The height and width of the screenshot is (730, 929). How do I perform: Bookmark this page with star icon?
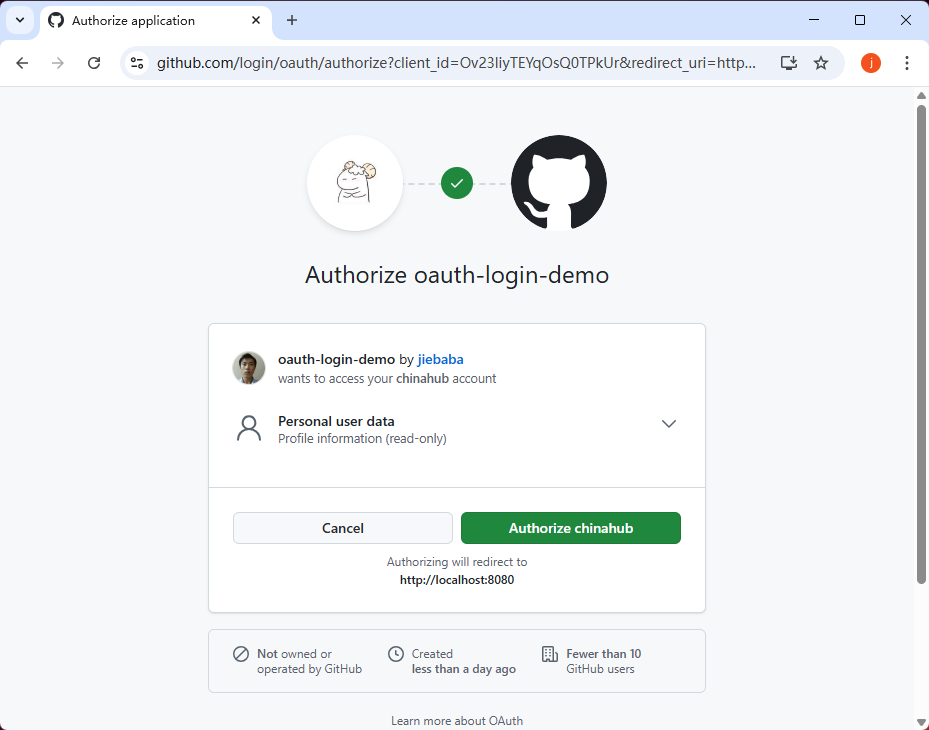(x=821, y=63)
